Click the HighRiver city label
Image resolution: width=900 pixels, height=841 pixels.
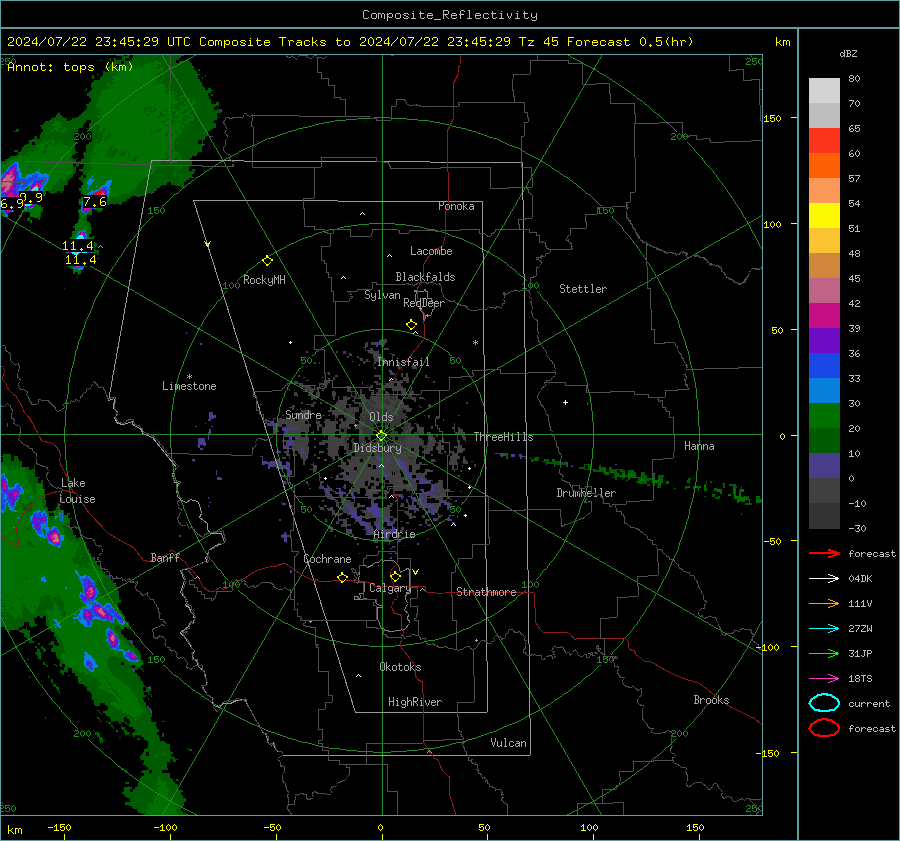[x=415, y=702]
